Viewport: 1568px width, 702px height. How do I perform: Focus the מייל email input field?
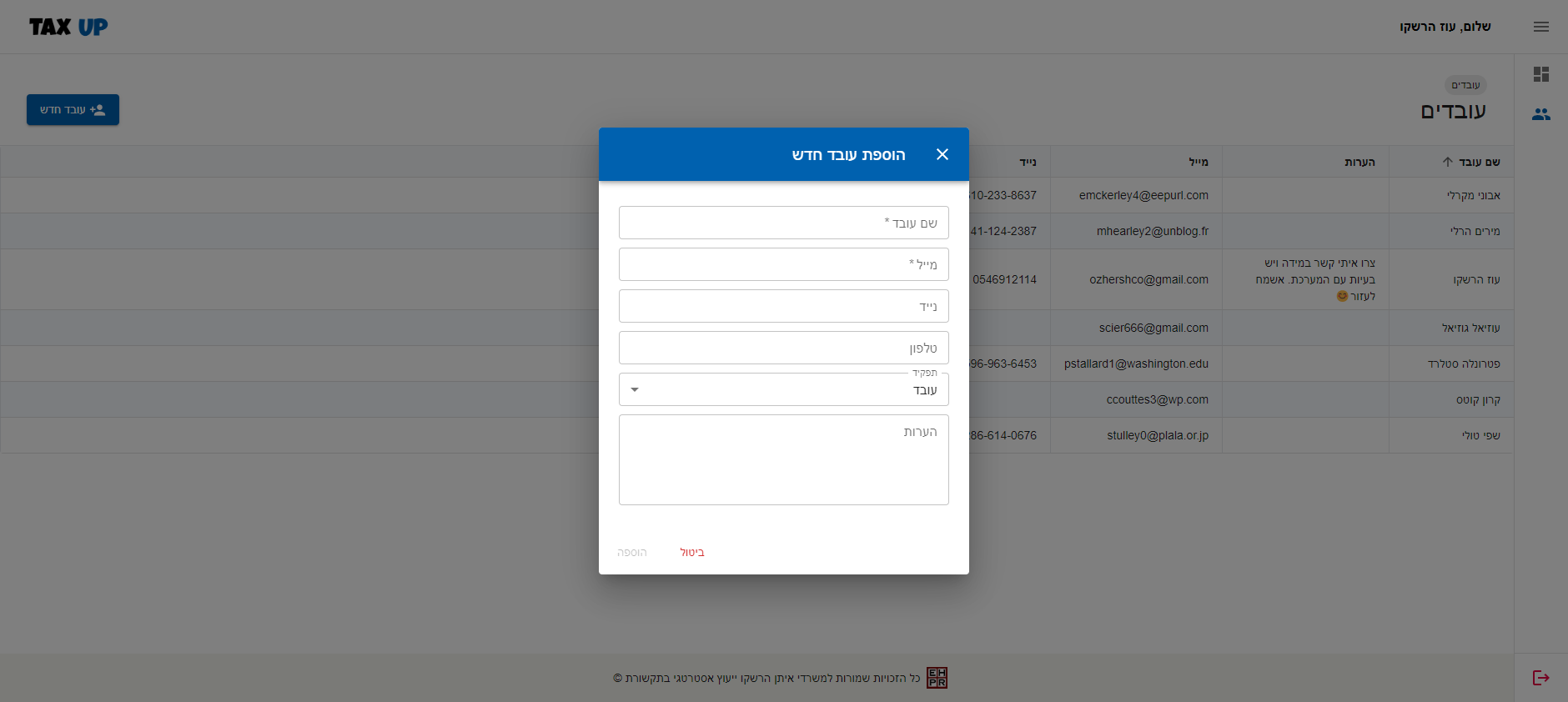784,265
